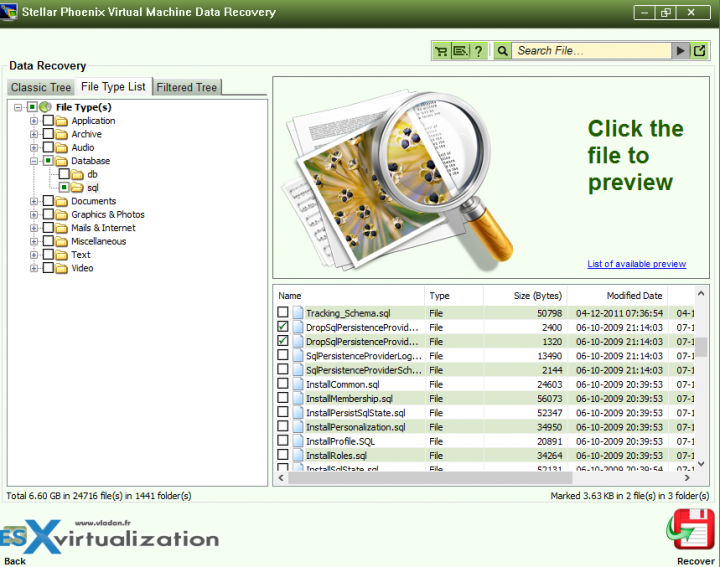Check the InstallMembership.sql checkbox
This screenshot has height=567, width=720.
(x=283, y=398)
